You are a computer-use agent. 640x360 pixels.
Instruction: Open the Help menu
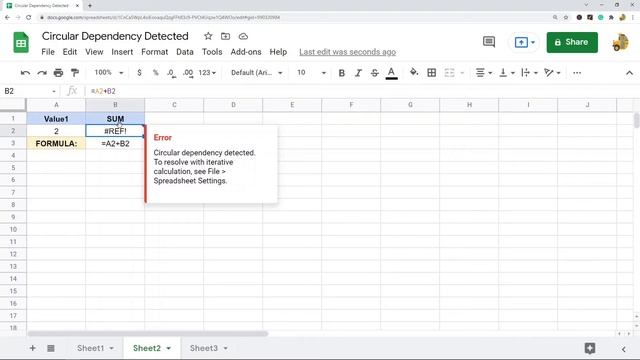pyautogui.click(x=278, y=52)
